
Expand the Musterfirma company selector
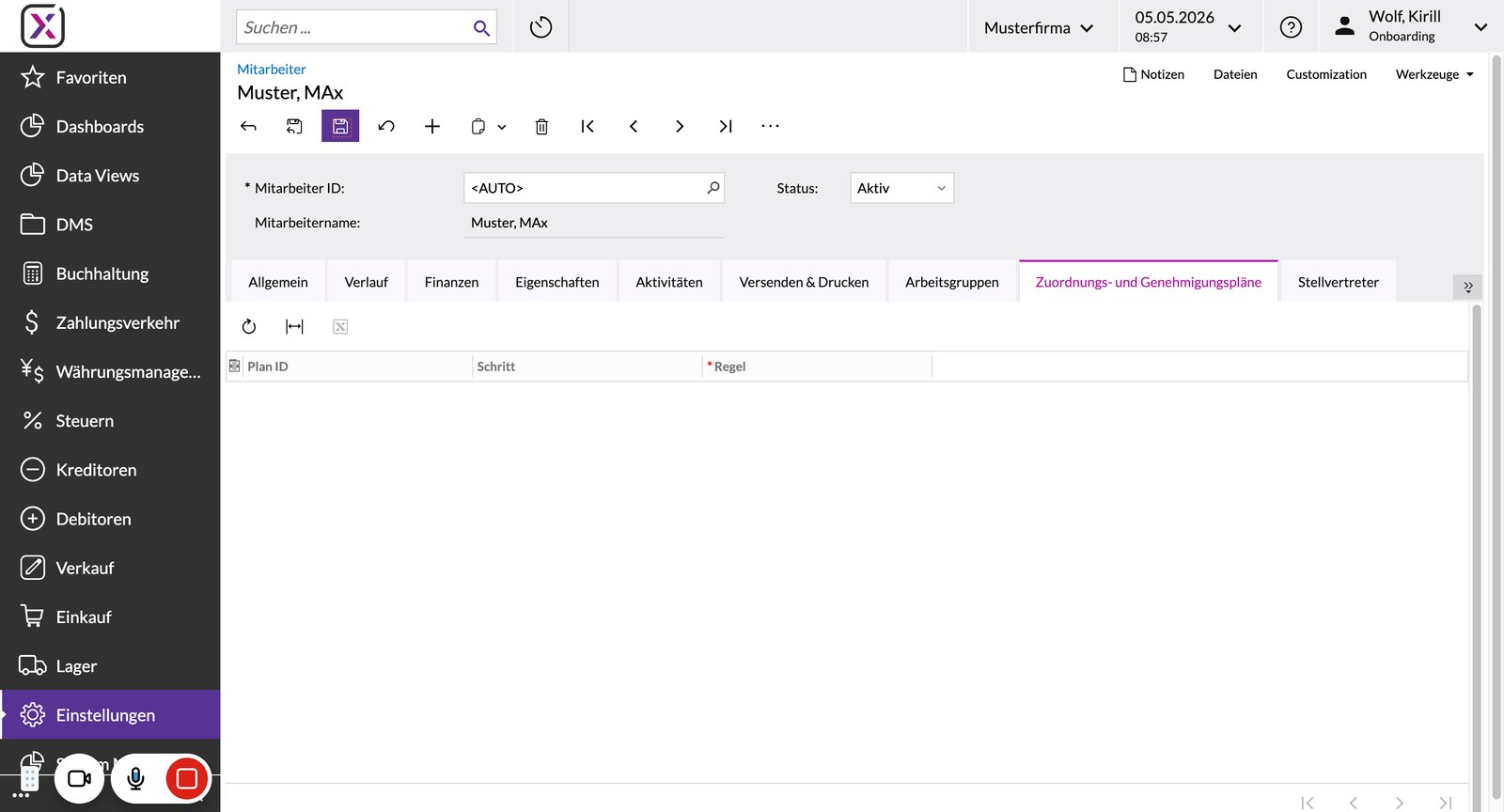(1039, 27)
